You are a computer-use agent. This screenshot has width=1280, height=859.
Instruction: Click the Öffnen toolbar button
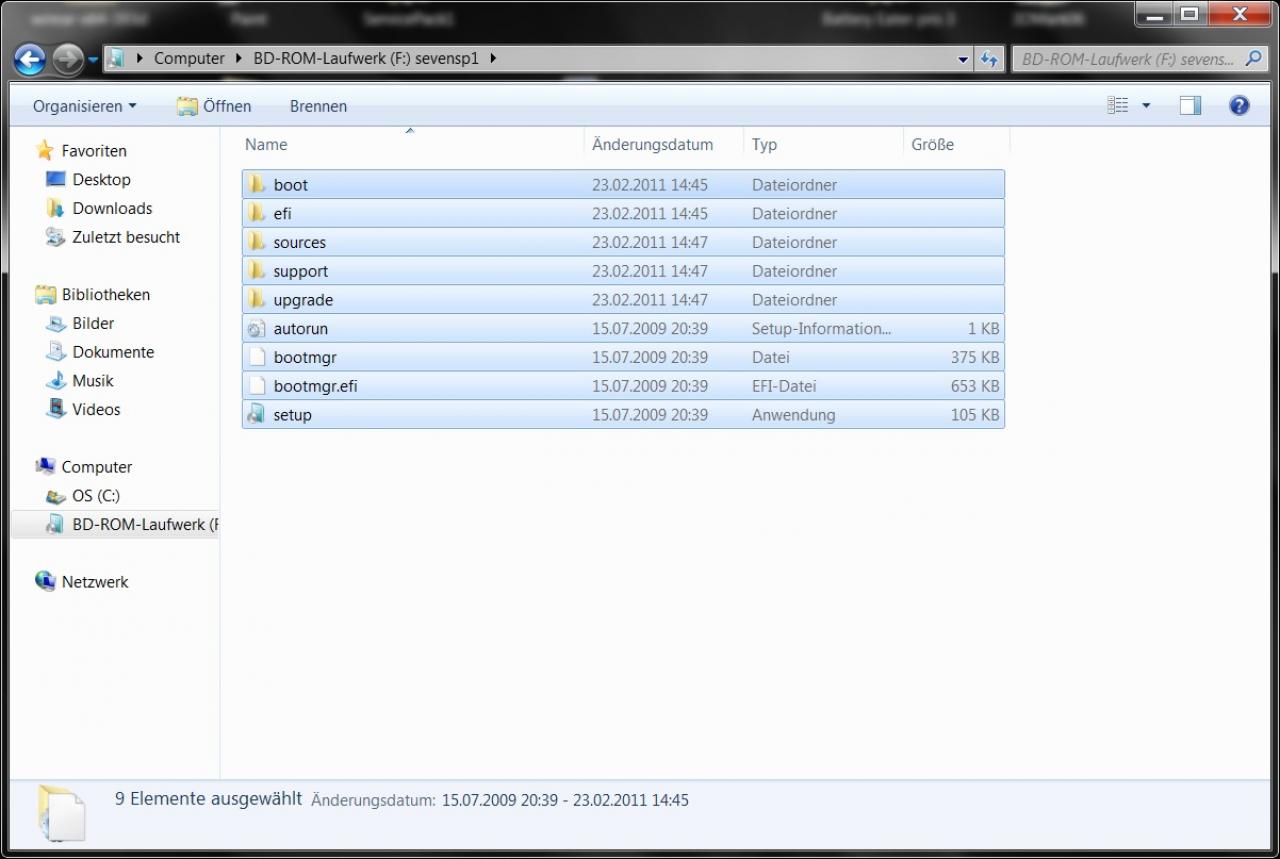coord(215,106)
